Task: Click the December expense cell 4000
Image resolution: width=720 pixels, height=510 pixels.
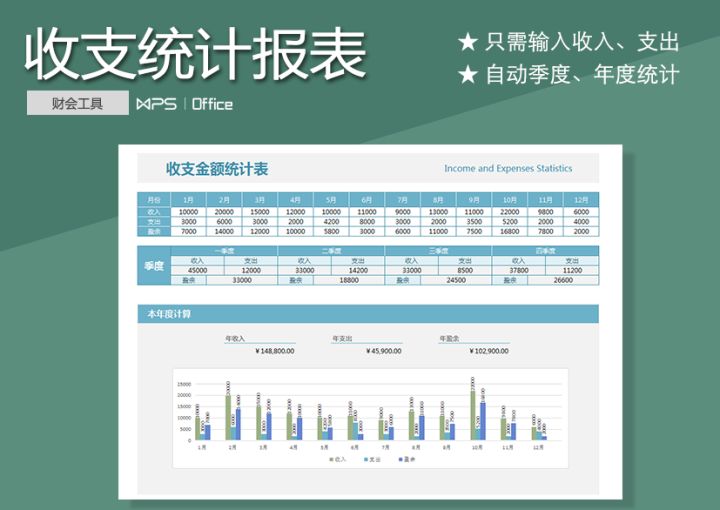Action: 581,221
